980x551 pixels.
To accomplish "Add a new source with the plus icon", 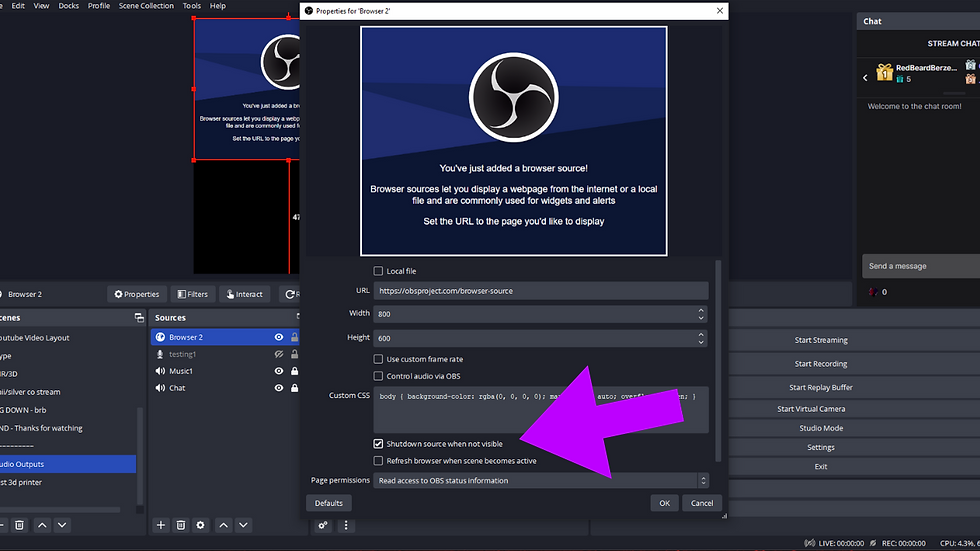I will [161, 525].
